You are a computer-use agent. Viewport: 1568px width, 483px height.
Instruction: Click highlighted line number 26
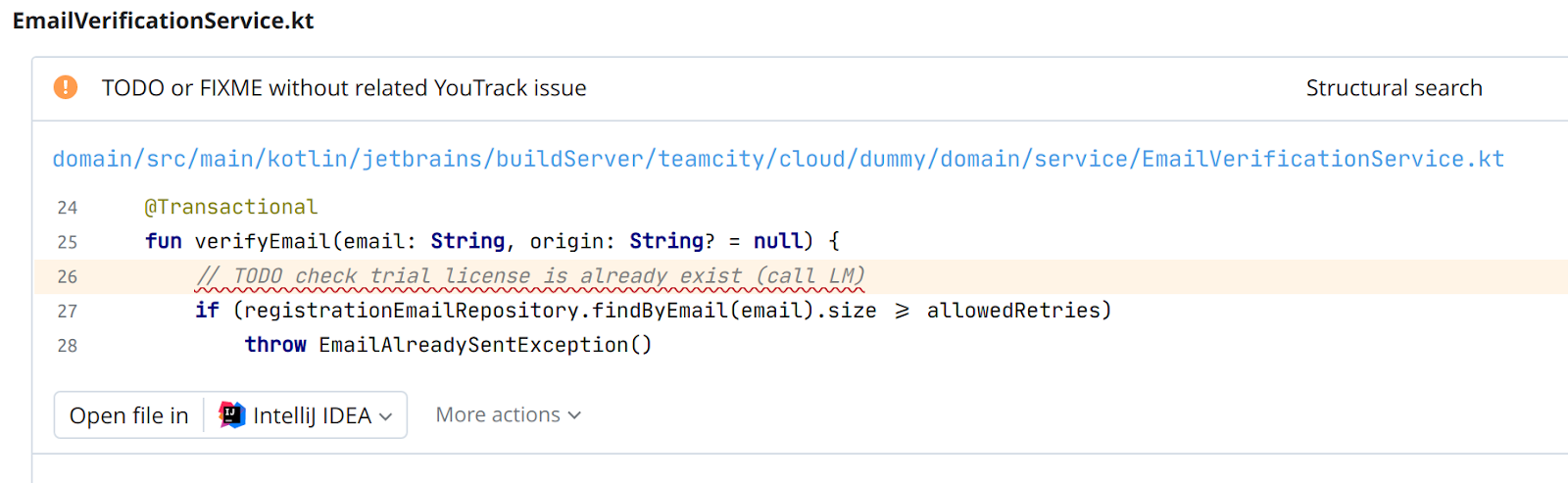(67, 276)
